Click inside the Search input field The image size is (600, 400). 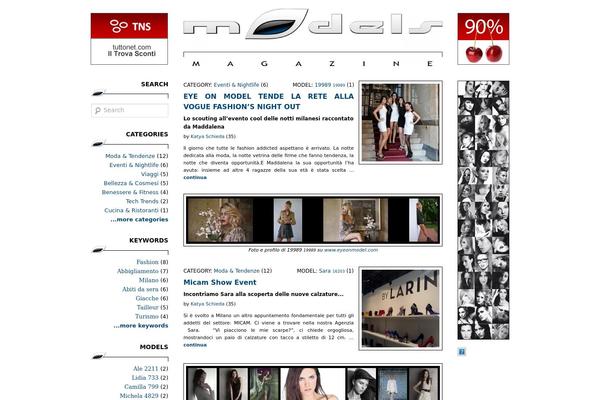click(130, 110)
